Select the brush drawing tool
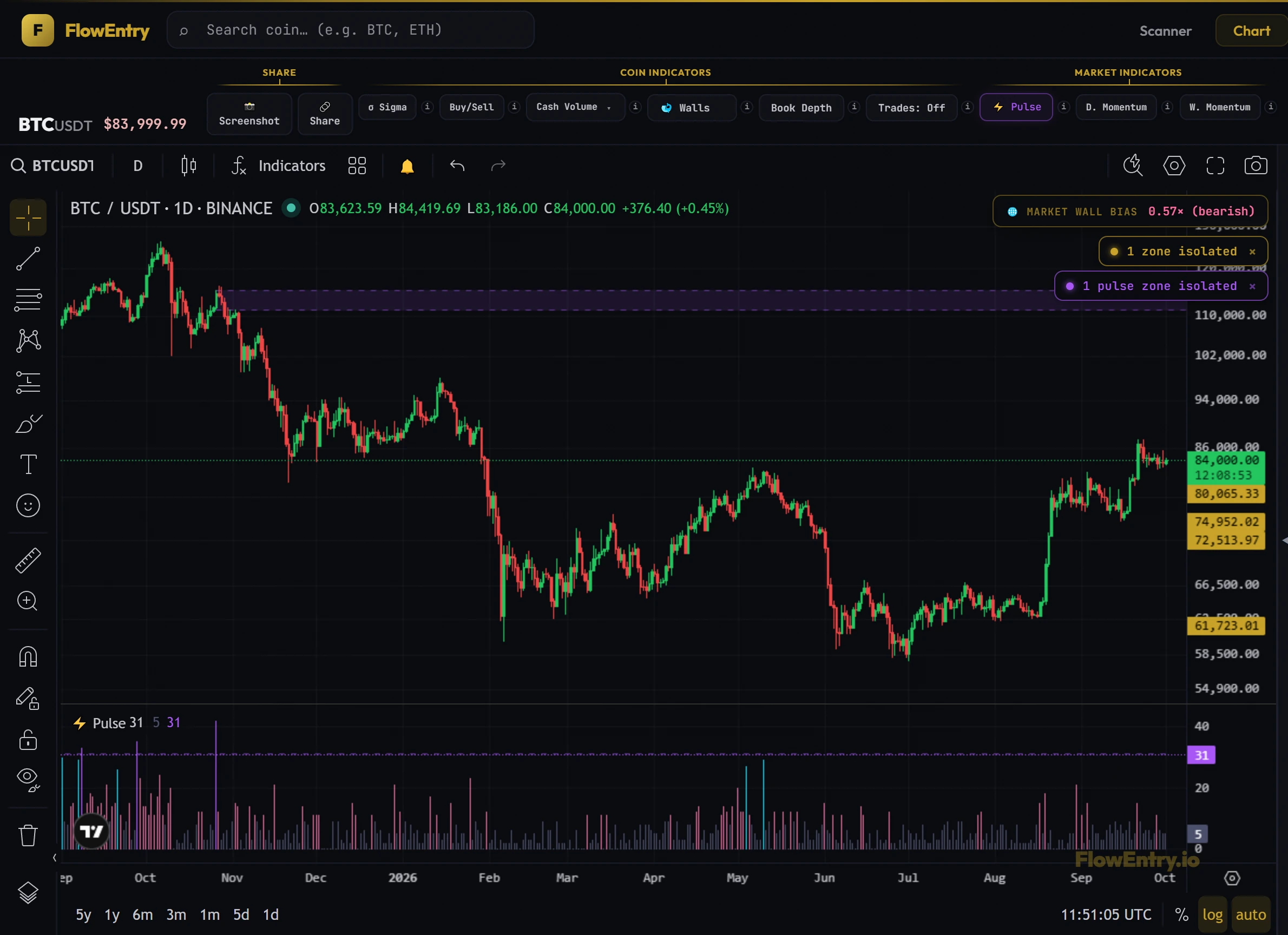Screen dimensions: 1288x935 point(28,424)
